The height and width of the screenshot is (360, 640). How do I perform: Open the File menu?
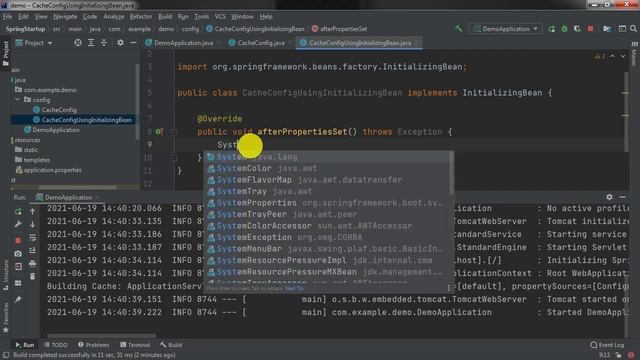pos(7,17)
